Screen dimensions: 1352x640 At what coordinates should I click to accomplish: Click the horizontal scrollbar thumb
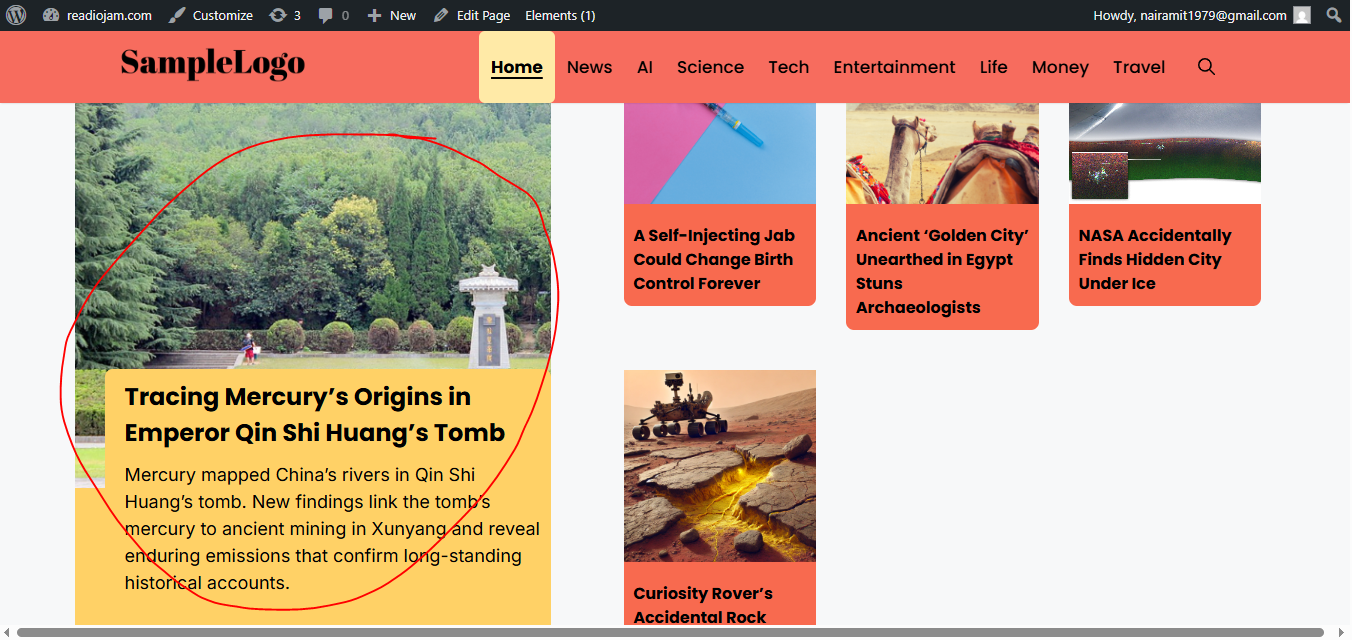point(670,632)
